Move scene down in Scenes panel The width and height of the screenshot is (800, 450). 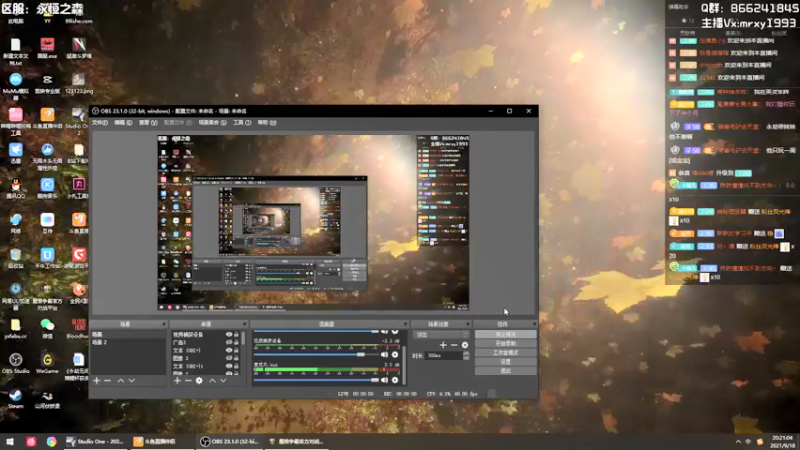[x=132, y=381]
